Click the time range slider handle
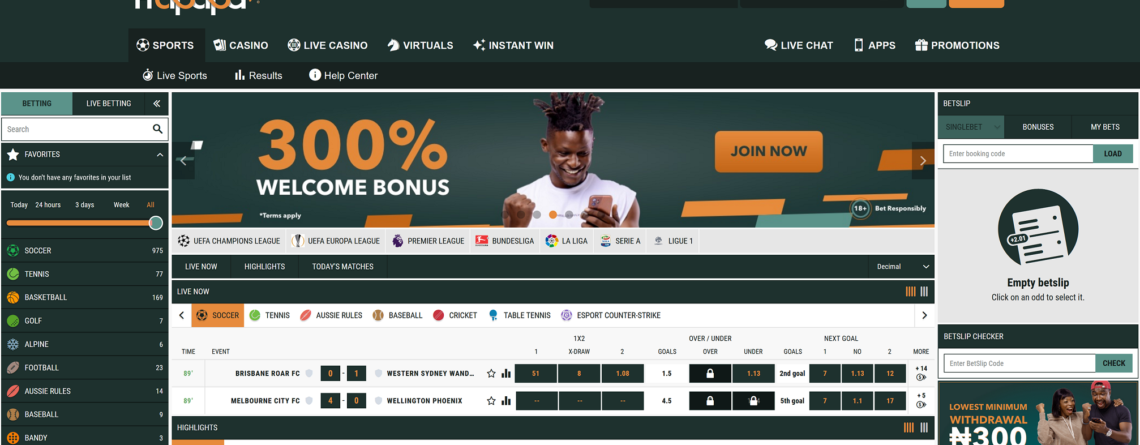This screenshot has width=1140, height=445. pyautogui.click(x=156, y=223)
